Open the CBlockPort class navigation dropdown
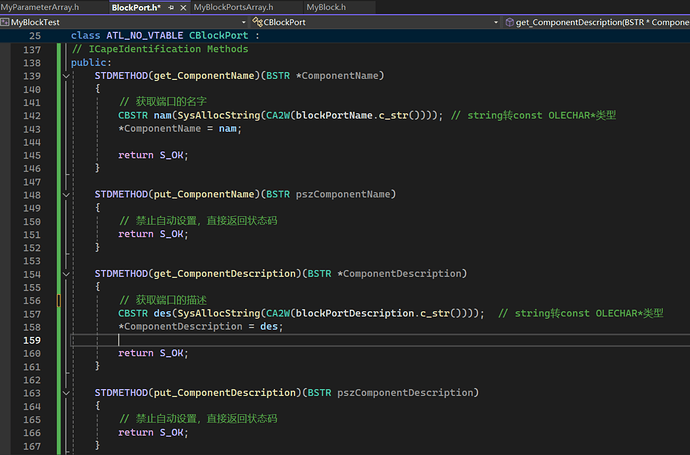The width and height of the screenshot is (690, 455). [x=375, y=22]
